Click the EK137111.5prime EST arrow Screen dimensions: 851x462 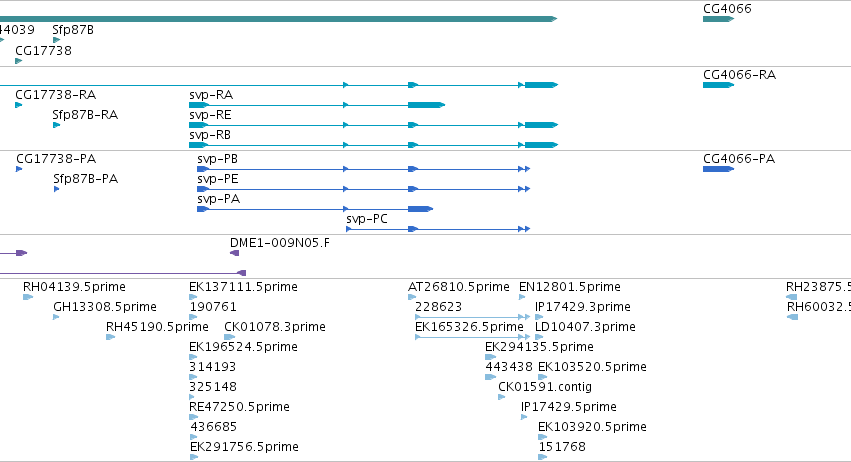point(193,297)
